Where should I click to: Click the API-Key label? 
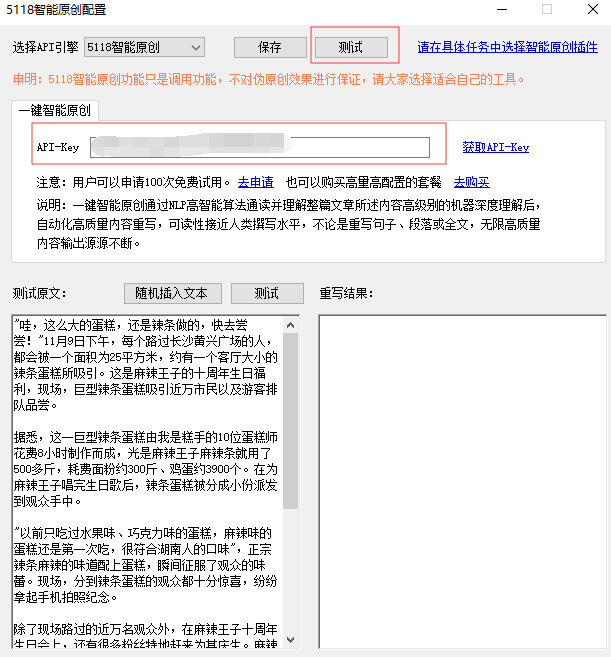[x=58, y=147]
